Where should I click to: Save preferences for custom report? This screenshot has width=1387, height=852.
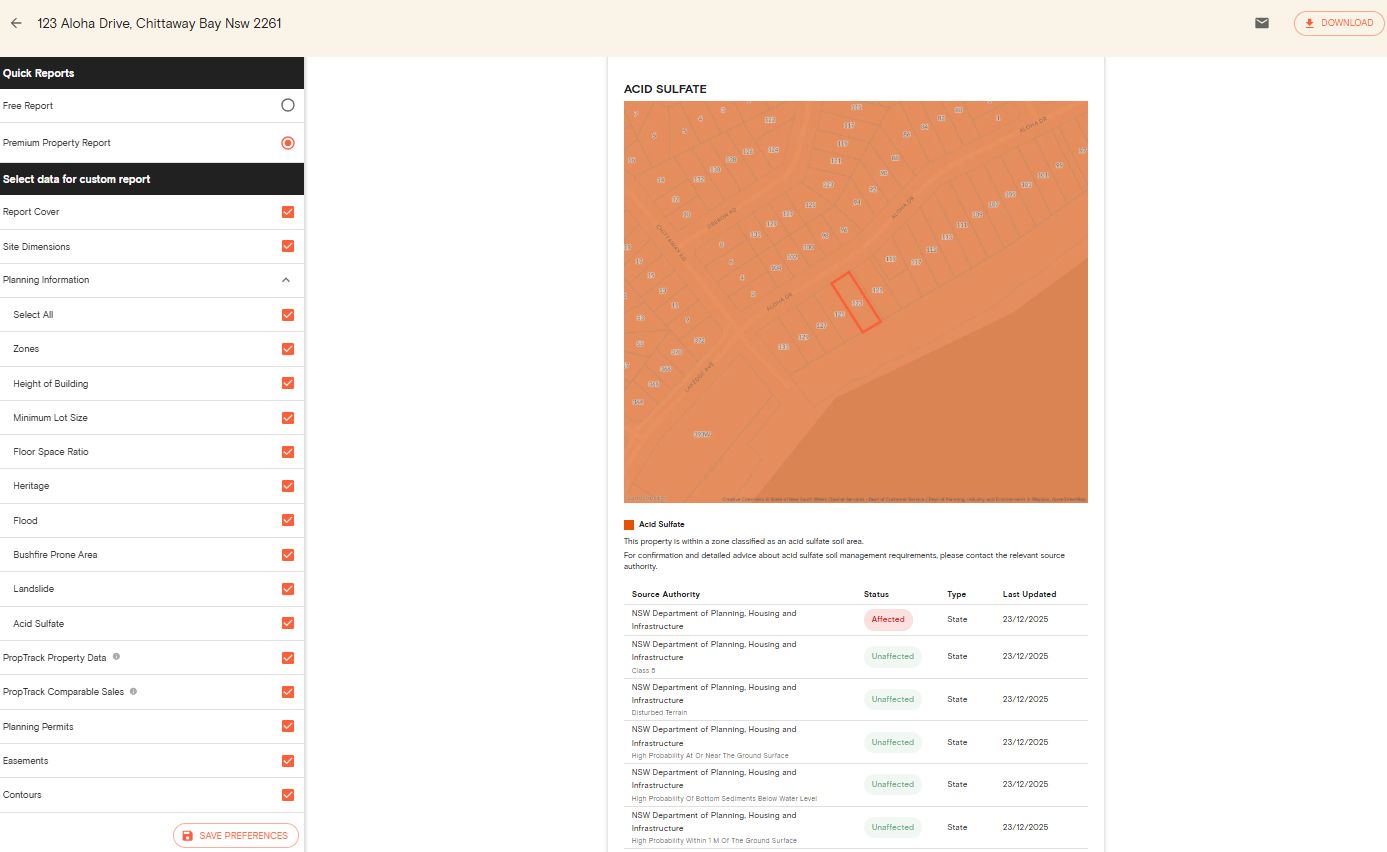[235, 835]
